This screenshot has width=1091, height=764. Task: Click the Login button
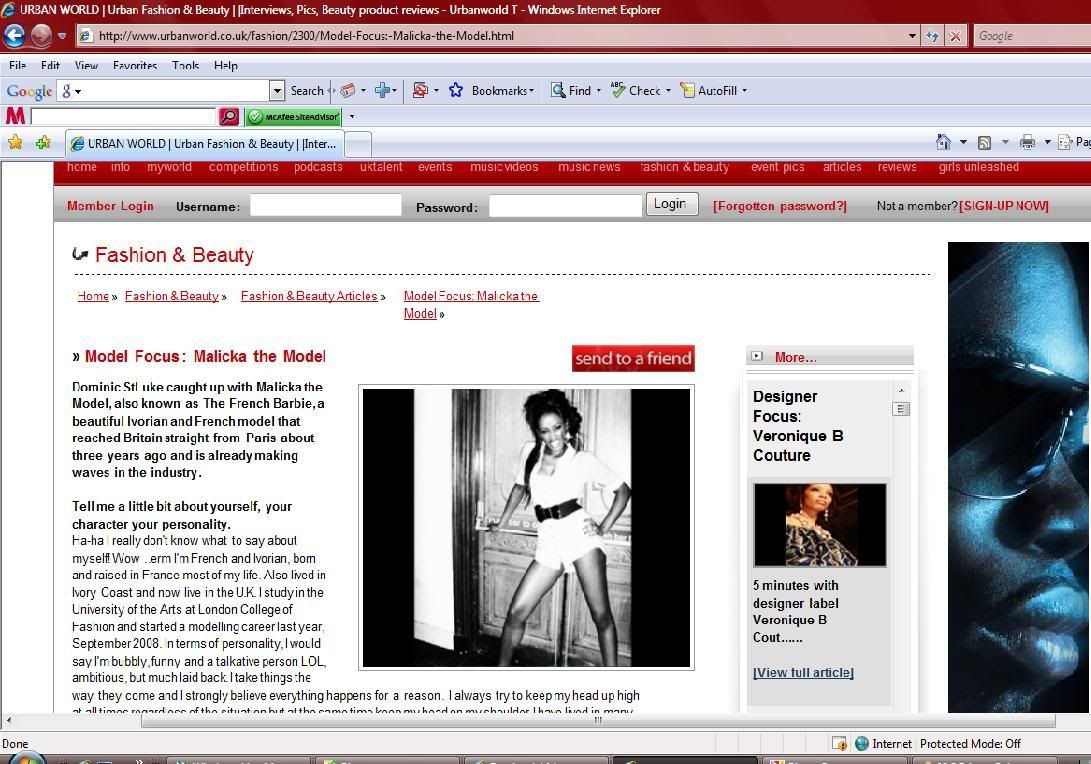[x=670, y=204]
